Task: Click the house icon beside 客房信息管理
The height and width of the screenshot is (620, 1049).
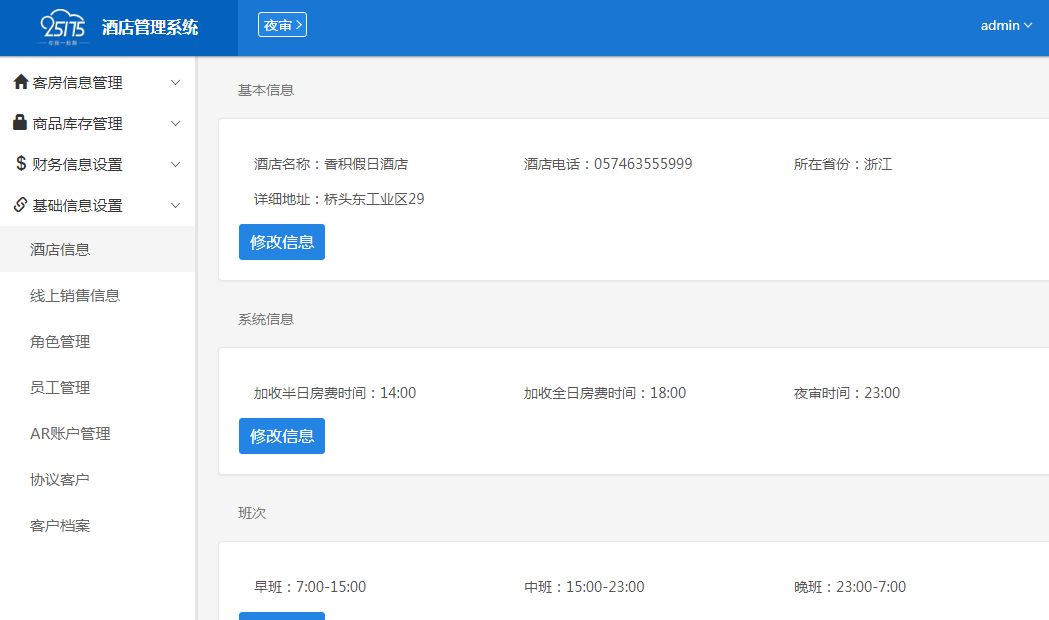Action: pos(21,82)
